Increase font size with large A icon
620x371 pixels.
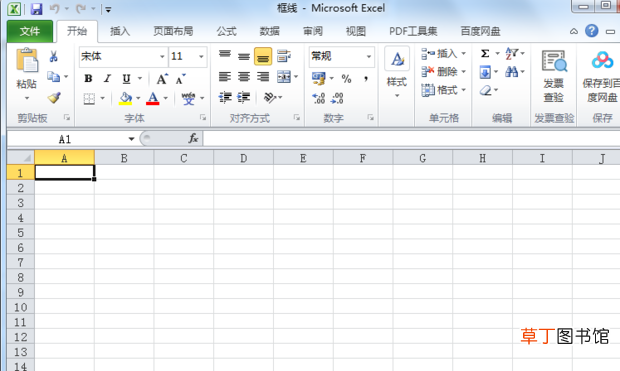coord(162,79)
